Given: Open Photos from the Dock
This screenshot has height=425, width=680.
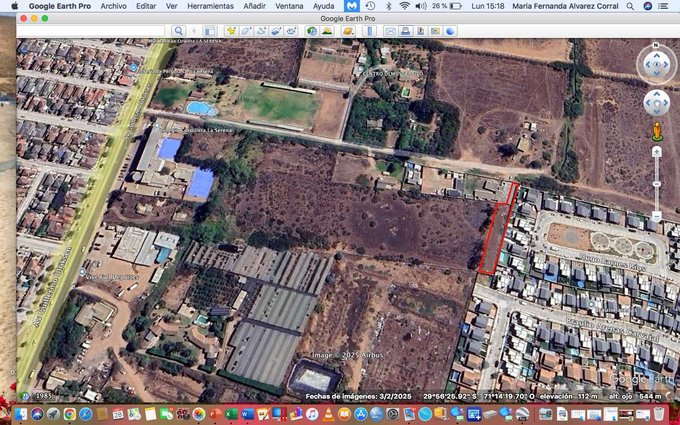Looking at the screenshot, I should click(x=199, y=414).
